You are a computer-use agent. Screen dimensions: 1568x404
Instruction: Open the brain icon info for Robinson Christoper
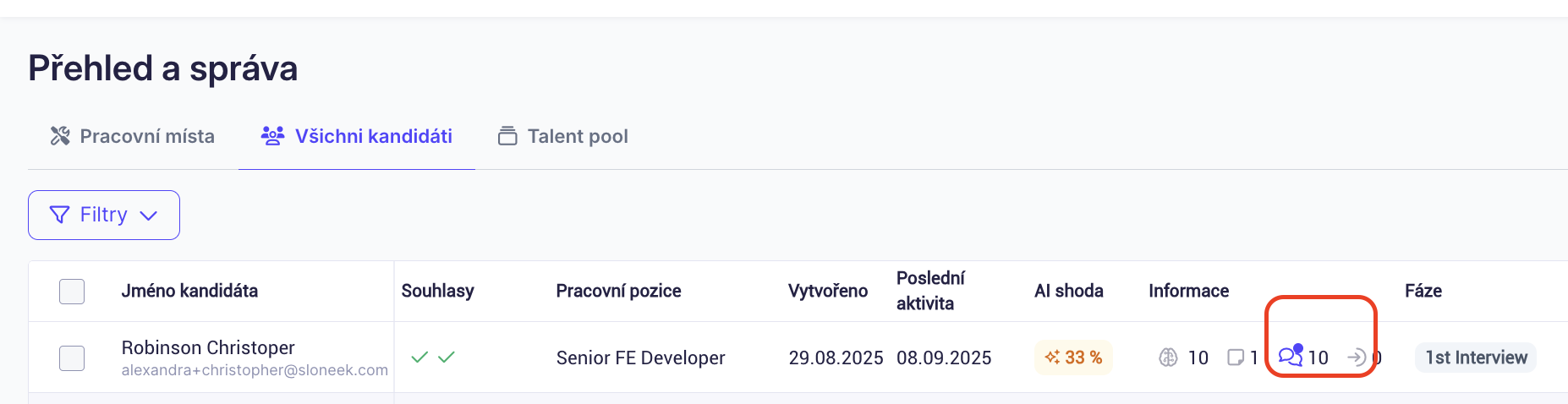click(1168, 358)
